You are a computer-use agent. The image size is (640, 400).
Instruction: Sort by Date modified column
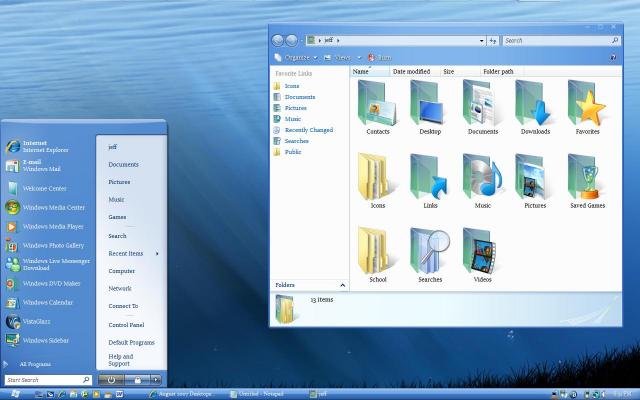pyautogui.click(x=415, y=71)
